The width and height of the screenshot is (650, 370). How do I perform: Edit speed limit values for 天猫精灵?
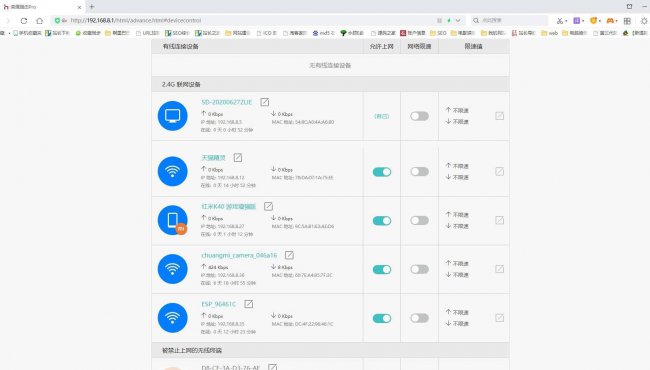(499, 172)
